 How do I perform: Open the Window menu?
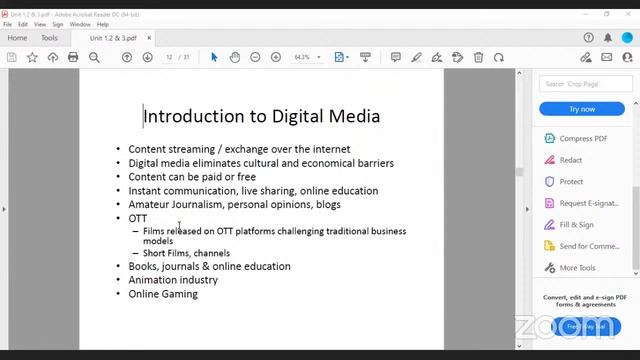point(80,24)
